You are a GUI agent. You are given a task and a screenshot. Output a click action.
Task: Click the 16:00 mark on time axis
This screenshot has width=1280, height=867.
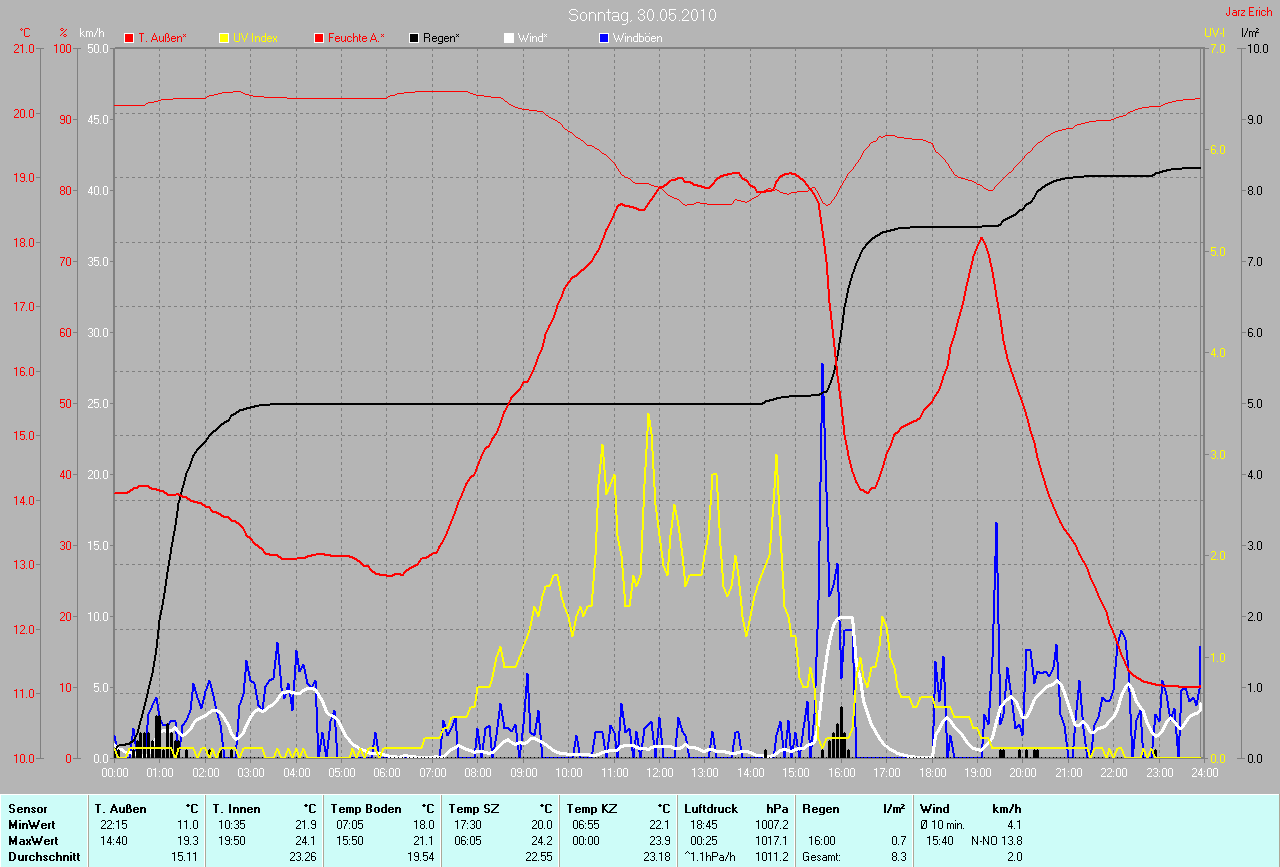click(841, 772)
